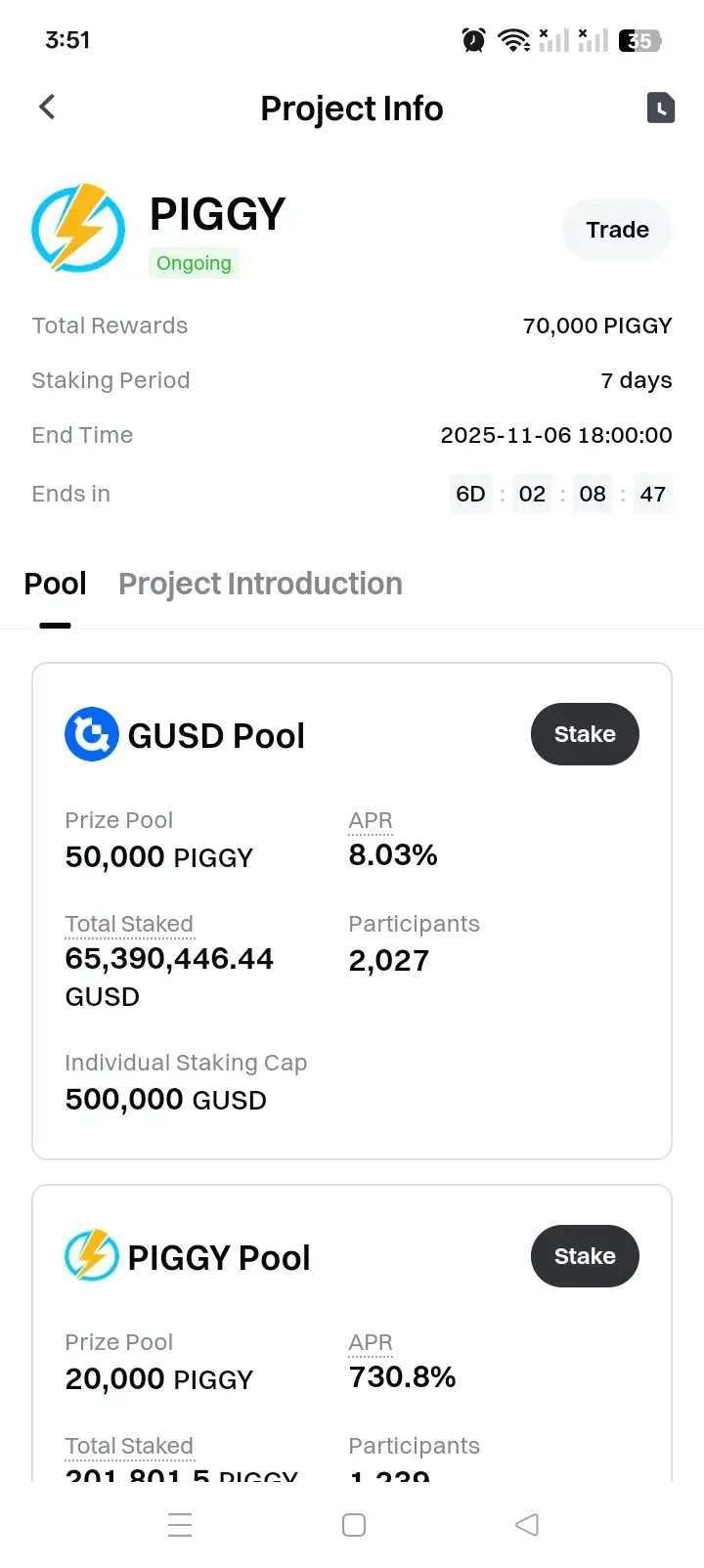Image resolution: width=704 pixels, height=1568 pixels.
Task: Tap the PIGGY lightning project logo
Action: pos(78,228)
